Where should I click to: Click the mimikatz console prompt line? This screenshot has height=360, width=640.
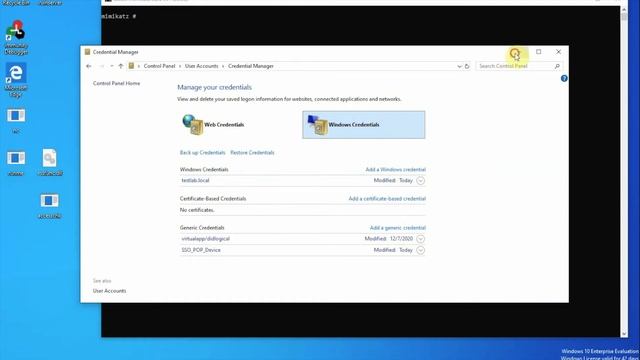point(119,16)
